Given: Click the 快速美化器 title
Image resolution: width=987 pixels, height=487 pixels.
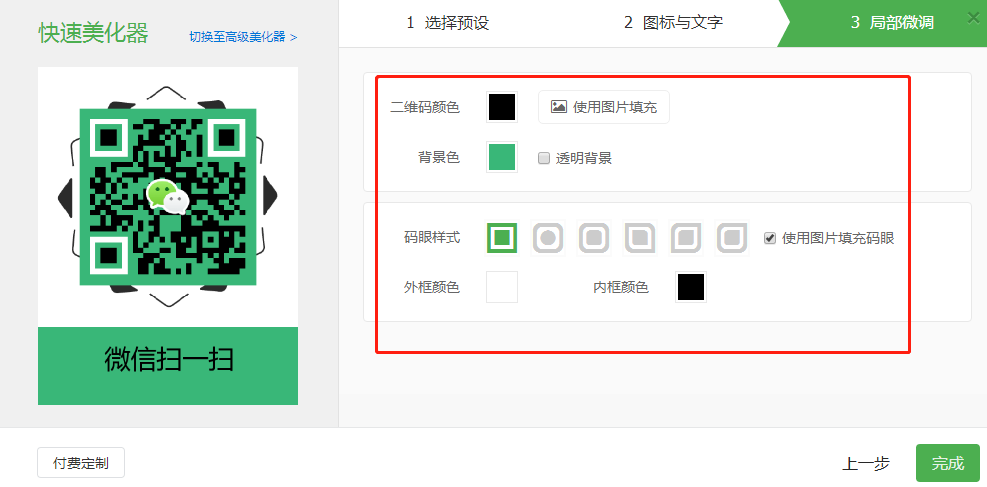Looking at the screenshot, I should (93, 33).
